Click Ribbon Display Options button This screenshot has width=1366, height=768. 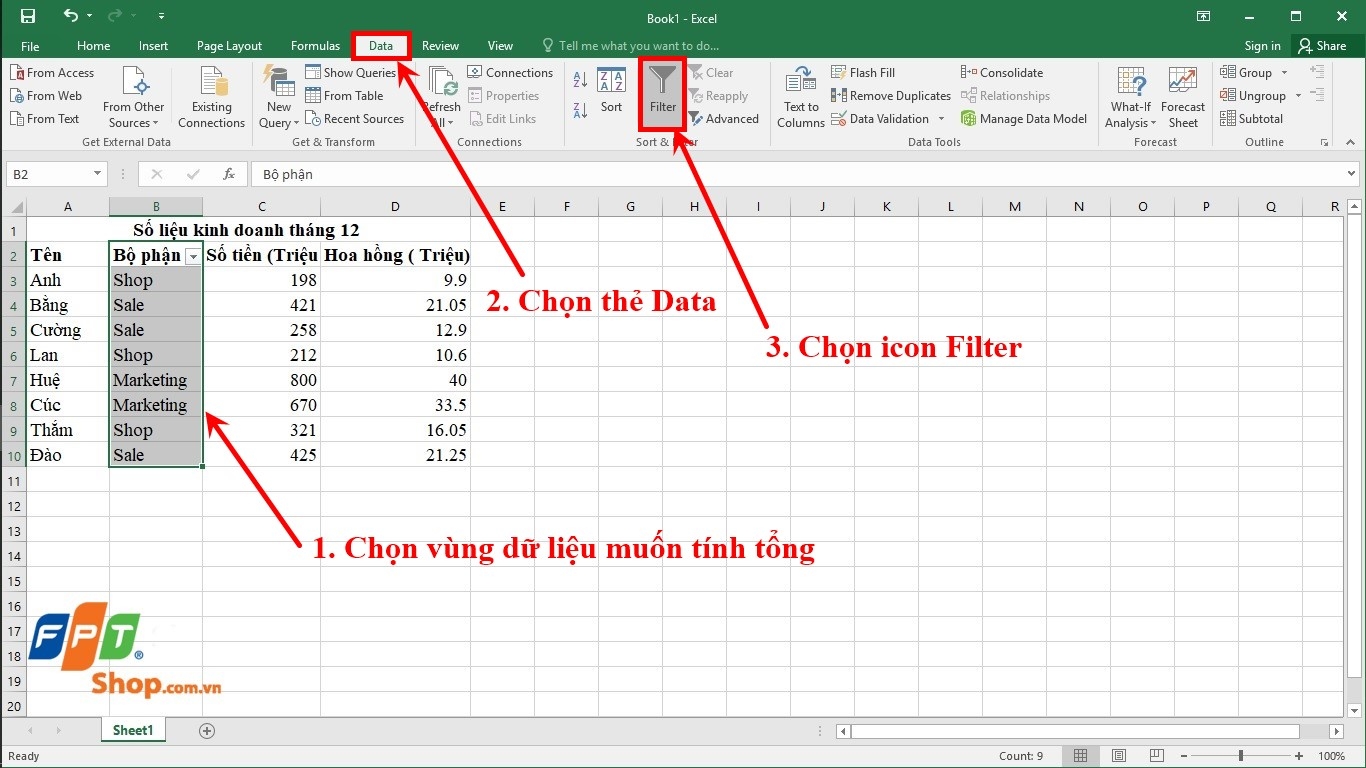(1201, 16)
